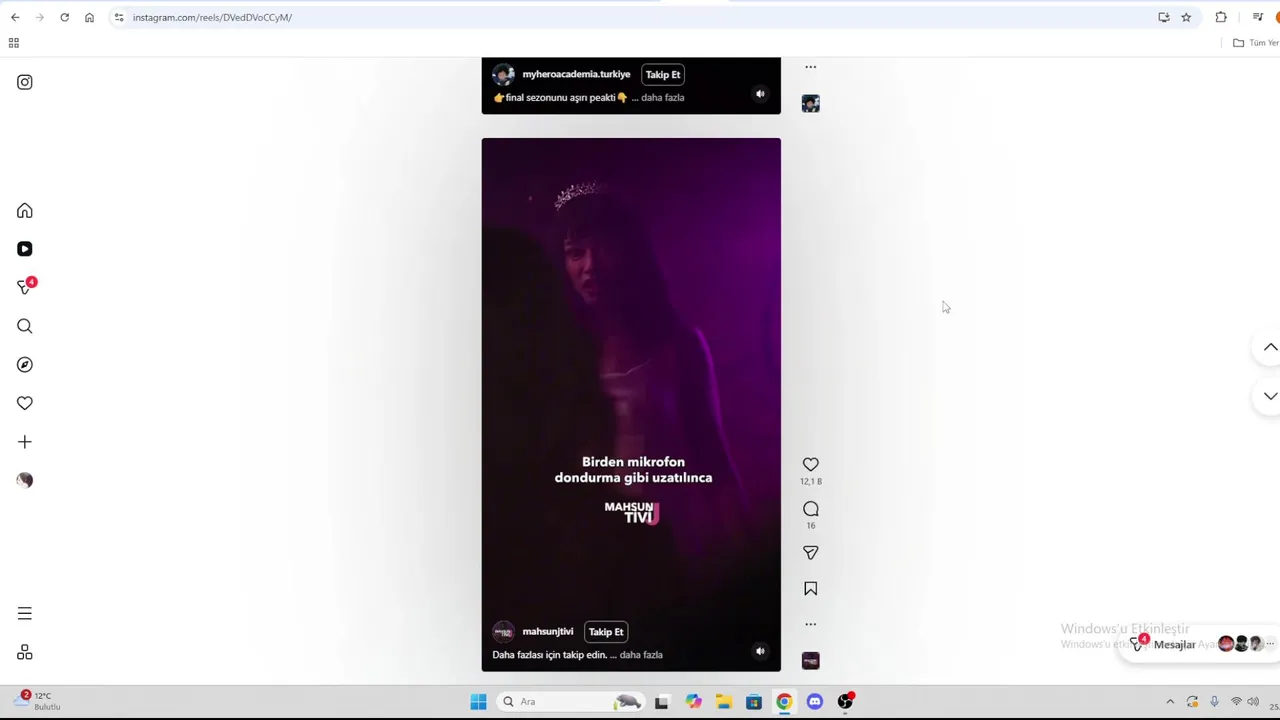This screenshot has width=1280, height=720.
Task: Open the mahsunjtivi profile name link
Action: pos(547,632)
